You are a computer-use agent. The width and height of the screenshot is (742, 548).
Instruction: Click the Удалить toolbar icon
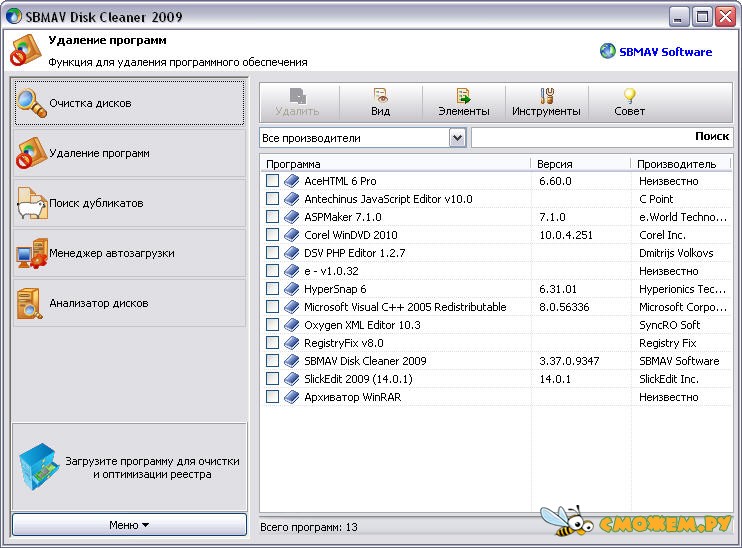click(298, 96)
